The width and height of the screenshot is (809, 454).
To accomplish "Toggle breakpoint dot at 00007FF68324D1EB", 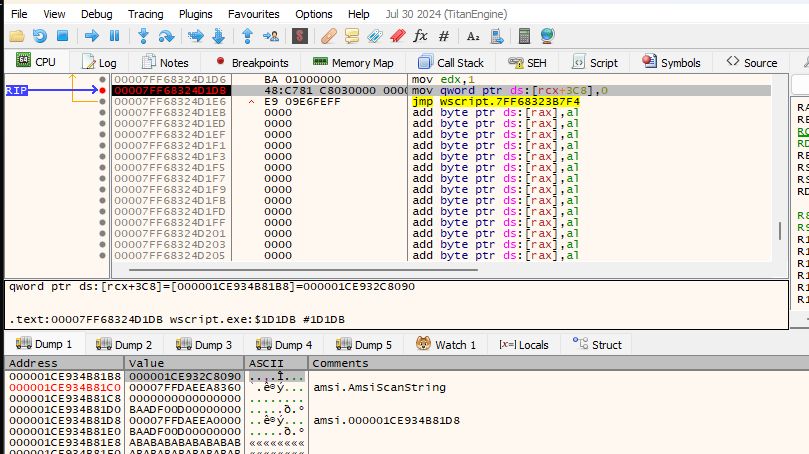I will point(102,112).
